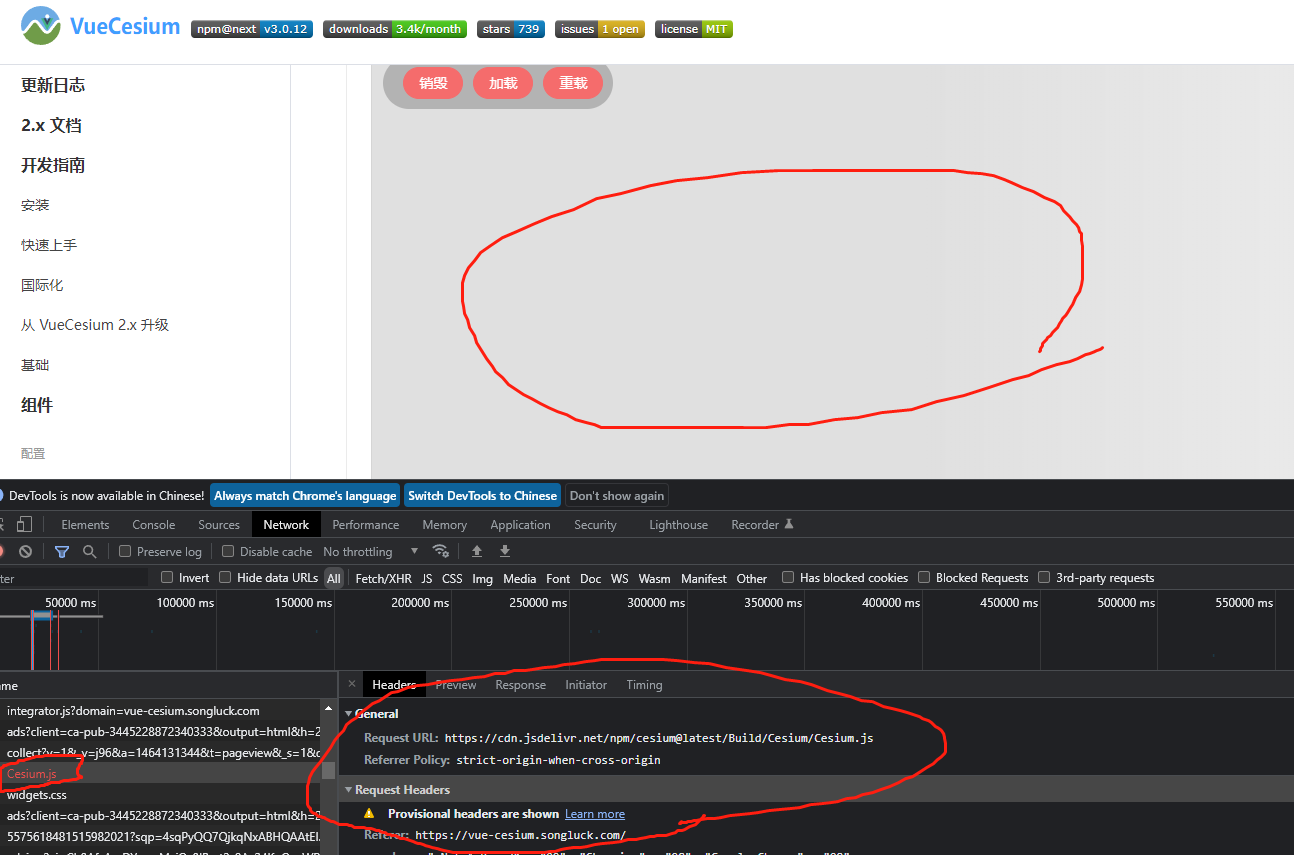Filter requests by All types
1294x855 pixels.
coord(334,578)
